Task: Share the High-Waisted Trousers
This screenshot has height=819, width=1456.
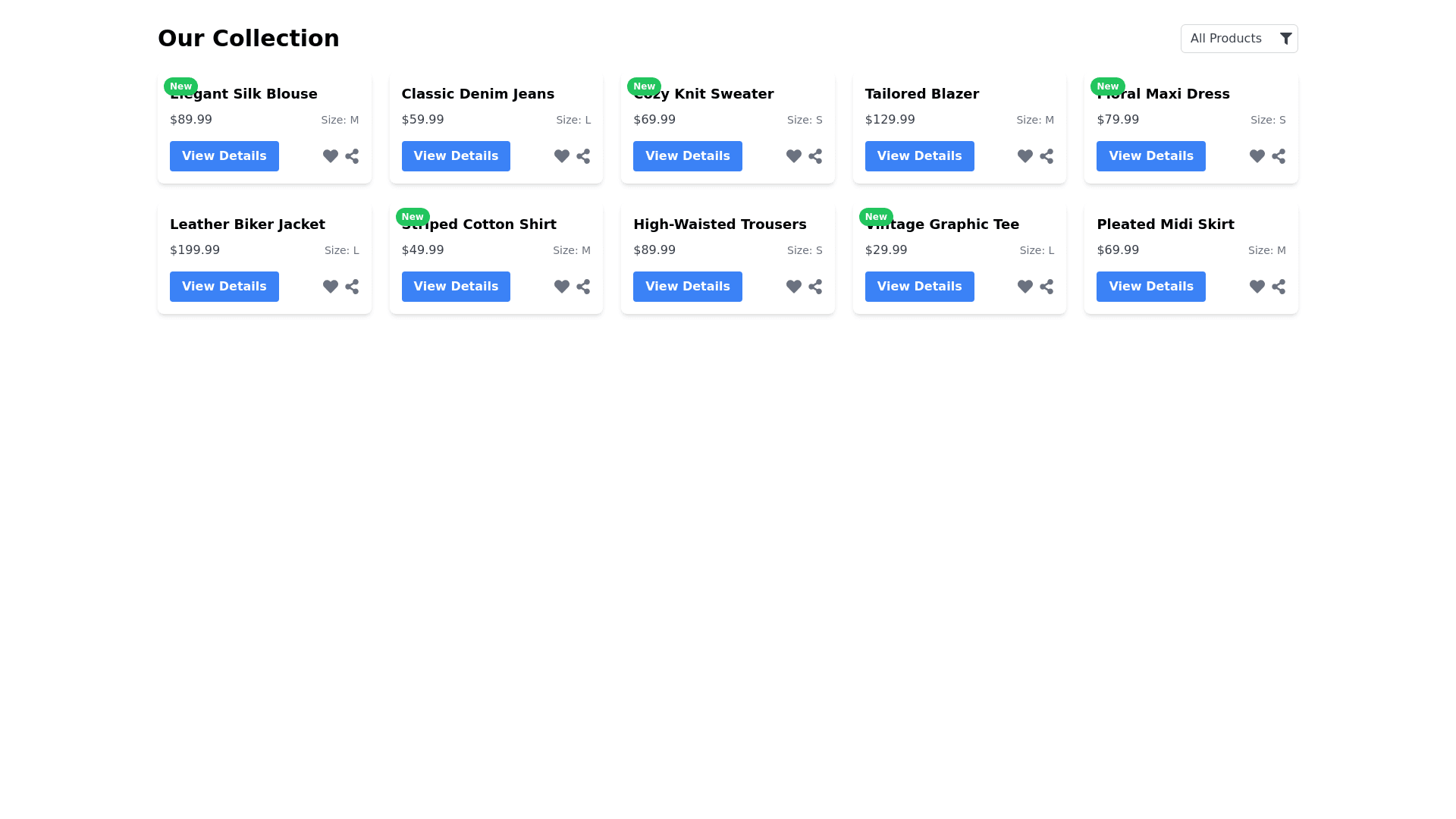Action: [x=815, y=287]
